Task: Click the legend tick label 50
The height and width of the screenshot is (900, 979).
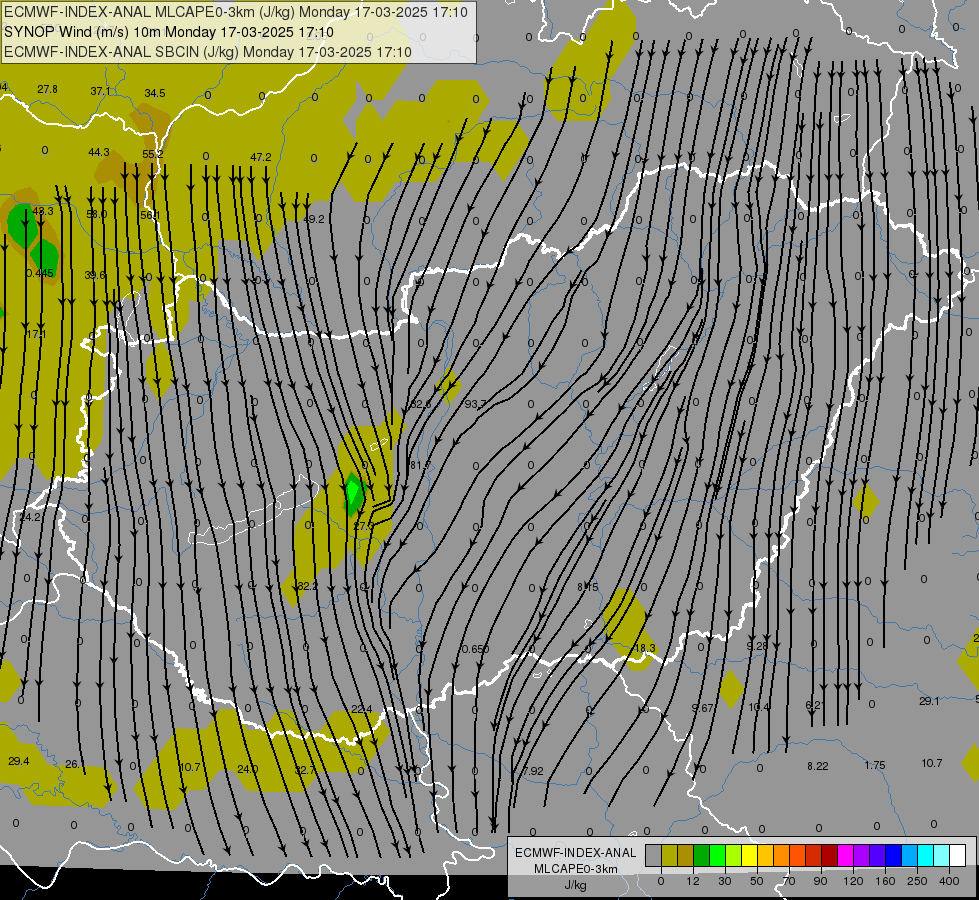Action: (x=757, y=881)
